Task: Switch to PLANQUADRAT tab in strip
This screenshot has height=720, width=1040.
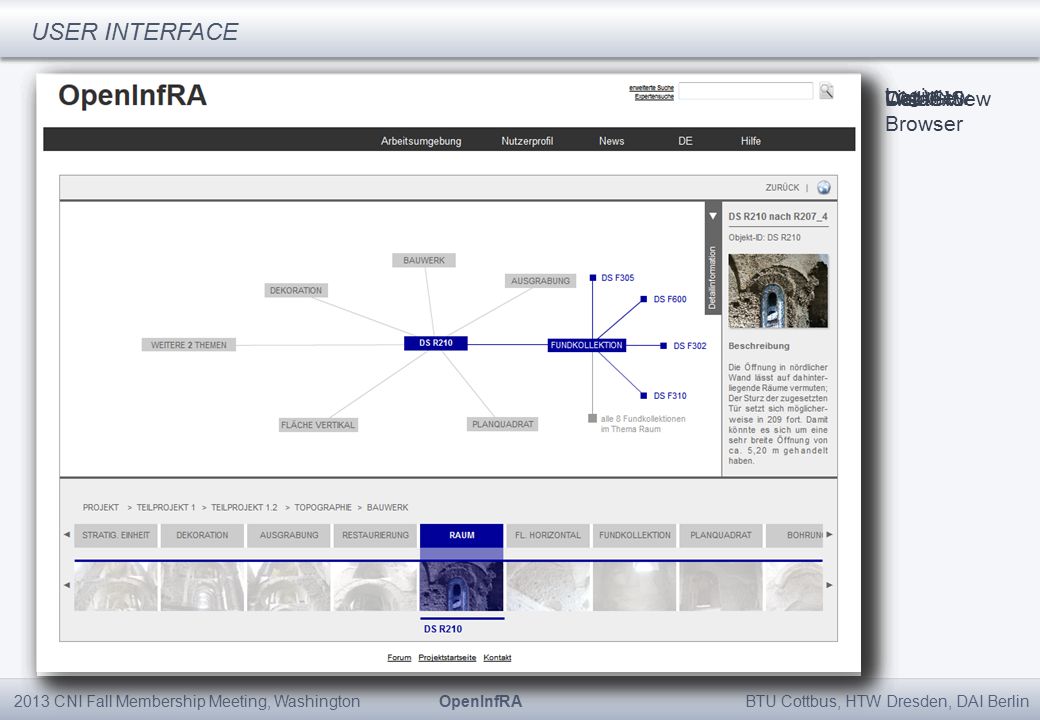Action: [721, 535]
